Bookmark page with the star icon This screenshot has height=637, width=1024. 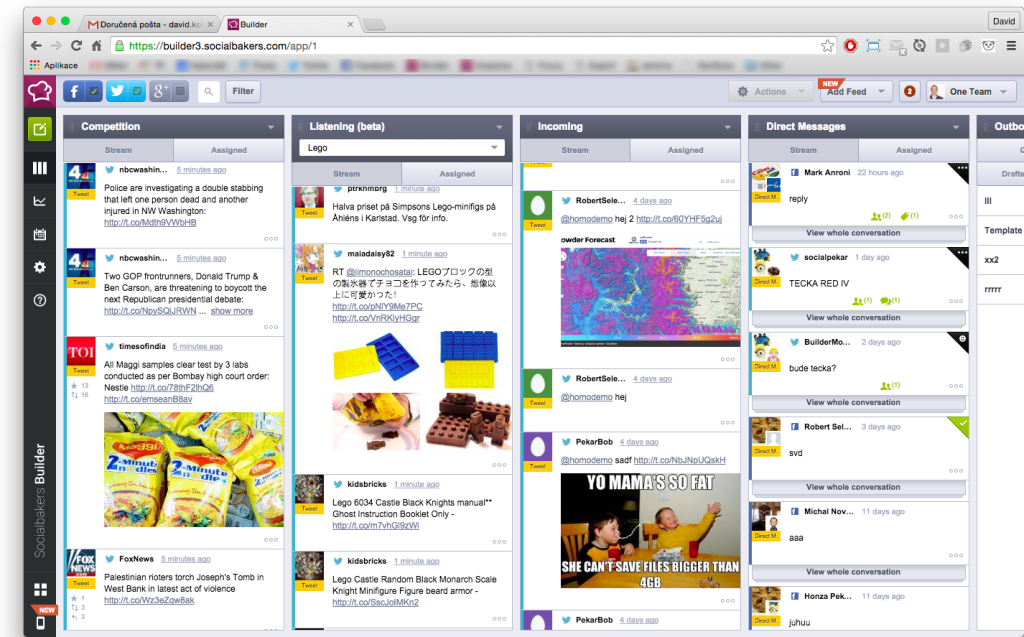coord(827,46)
